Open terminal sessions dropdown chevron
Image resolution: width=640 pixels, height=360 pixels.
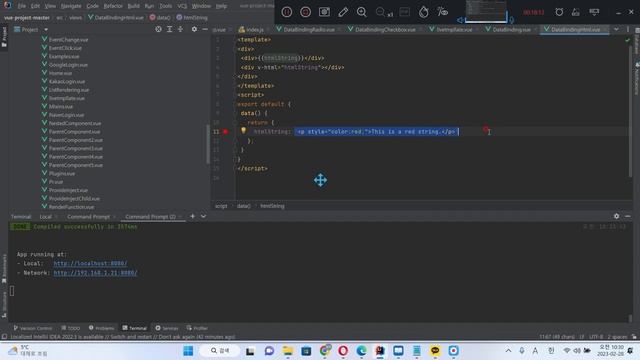click(203, 216)
